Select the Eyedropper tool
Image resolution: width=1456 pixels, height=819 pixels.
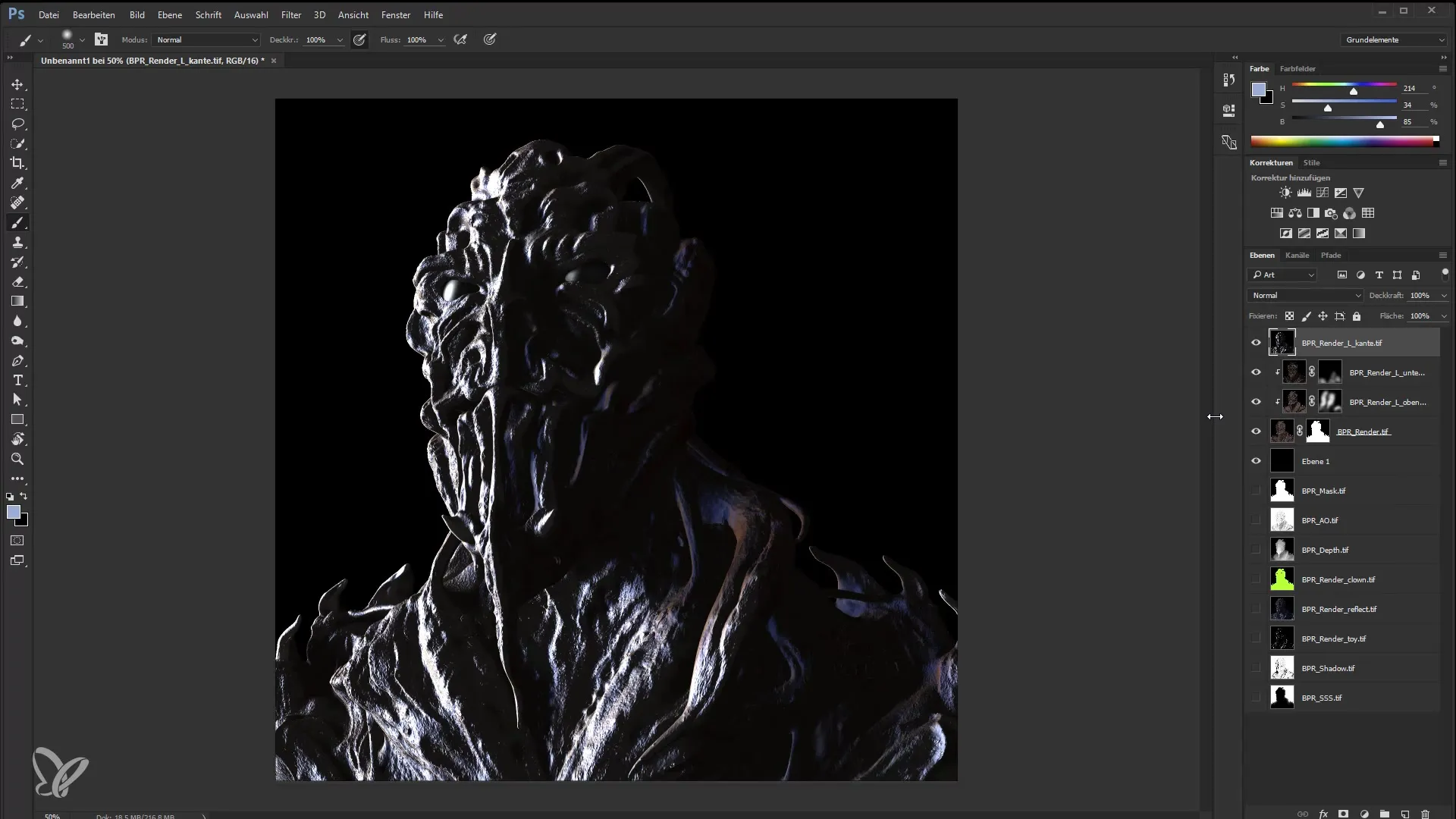tap(17, 183)
